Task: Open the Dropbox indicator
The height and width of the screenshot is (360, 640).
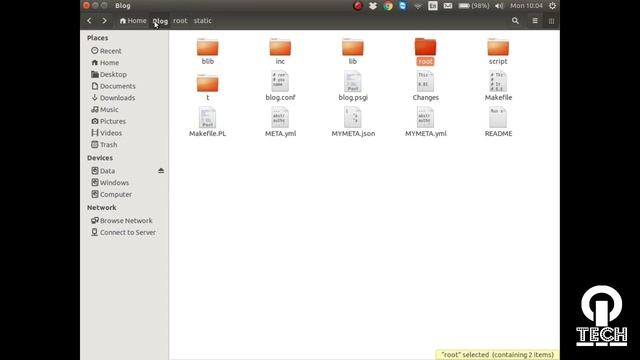Action: click(x=373, y=6)
